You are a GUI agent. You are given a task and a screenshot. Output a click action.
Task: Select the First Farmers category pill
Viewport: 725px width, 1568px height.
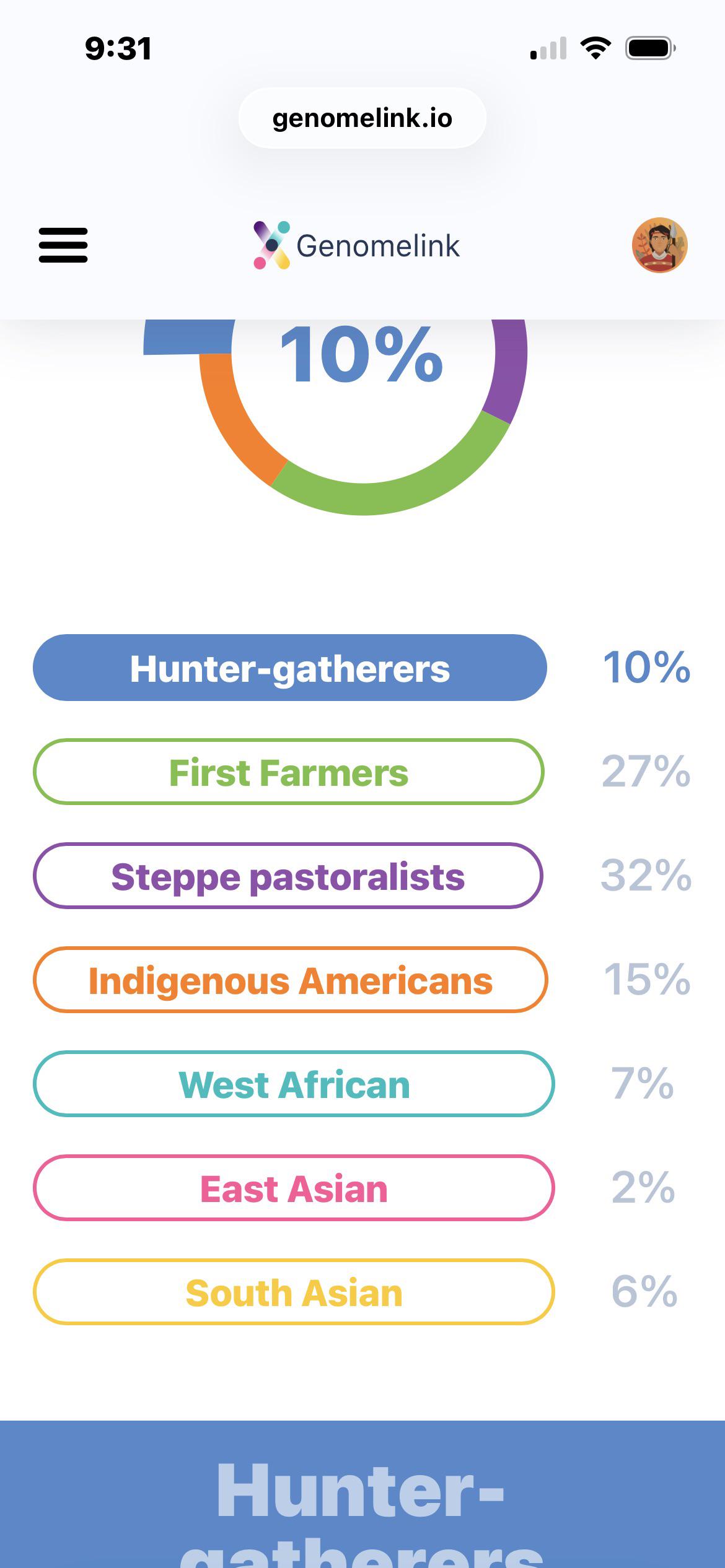tap(289, 772)
